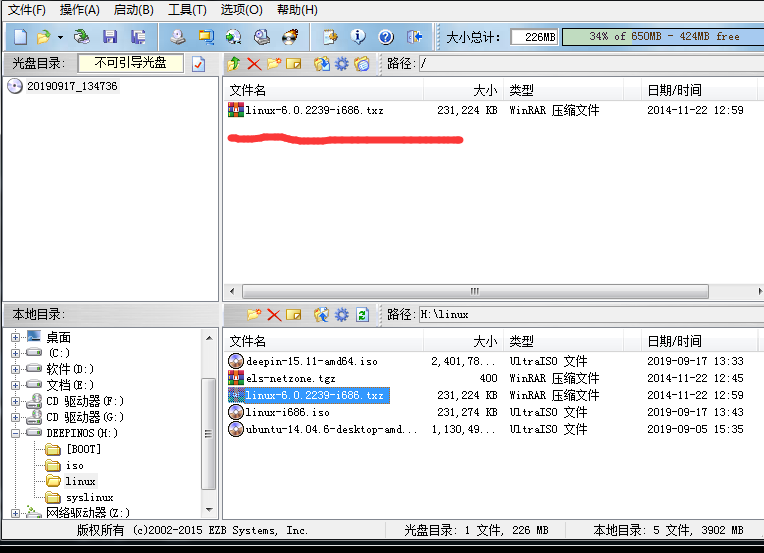The image size is (764, 553).
Task: Click Add to image icon in local toolbar
Action: coord(322,315)
